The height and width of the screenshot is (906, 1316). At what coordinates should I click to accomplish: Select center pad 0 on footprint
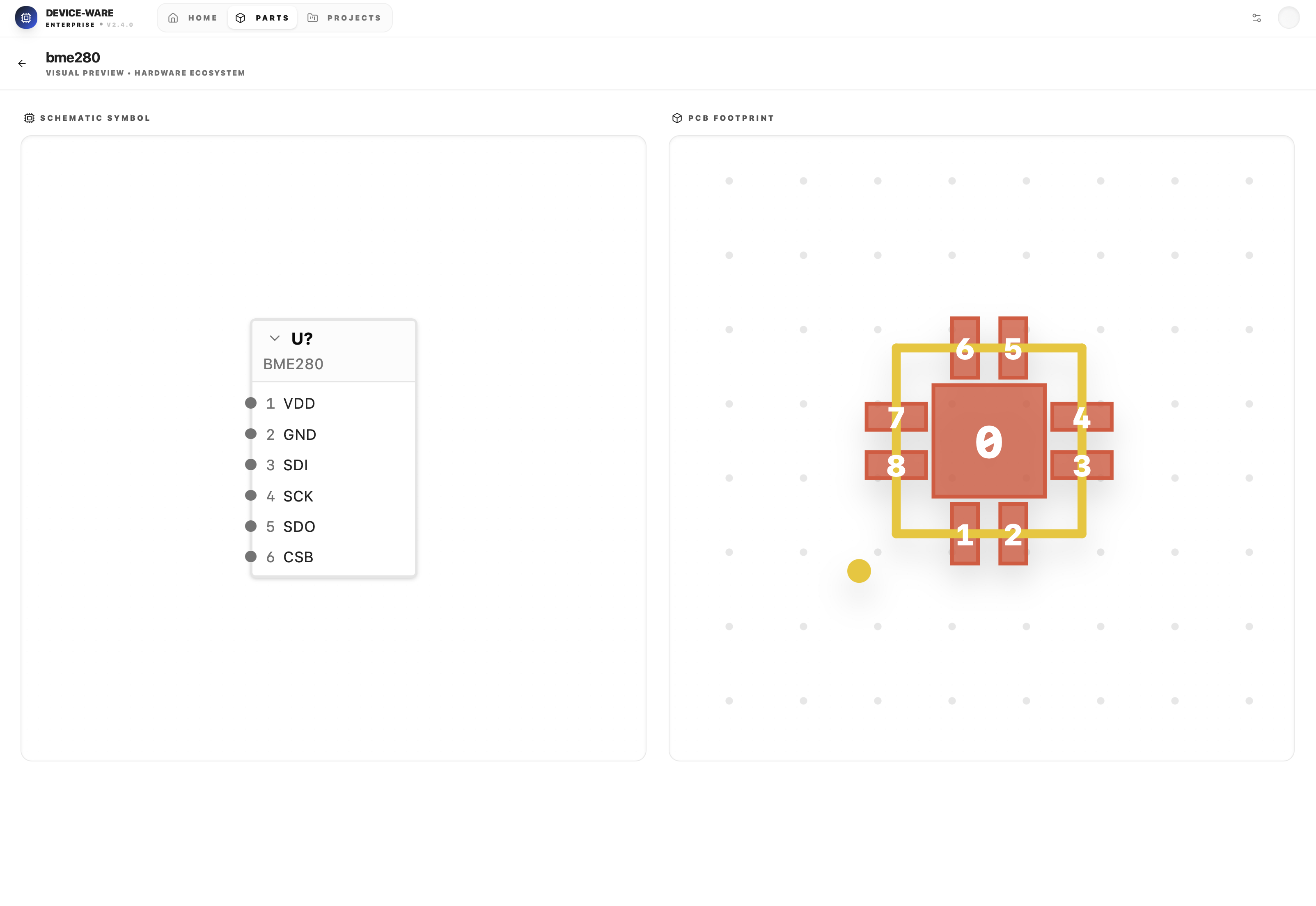(989, 441)
